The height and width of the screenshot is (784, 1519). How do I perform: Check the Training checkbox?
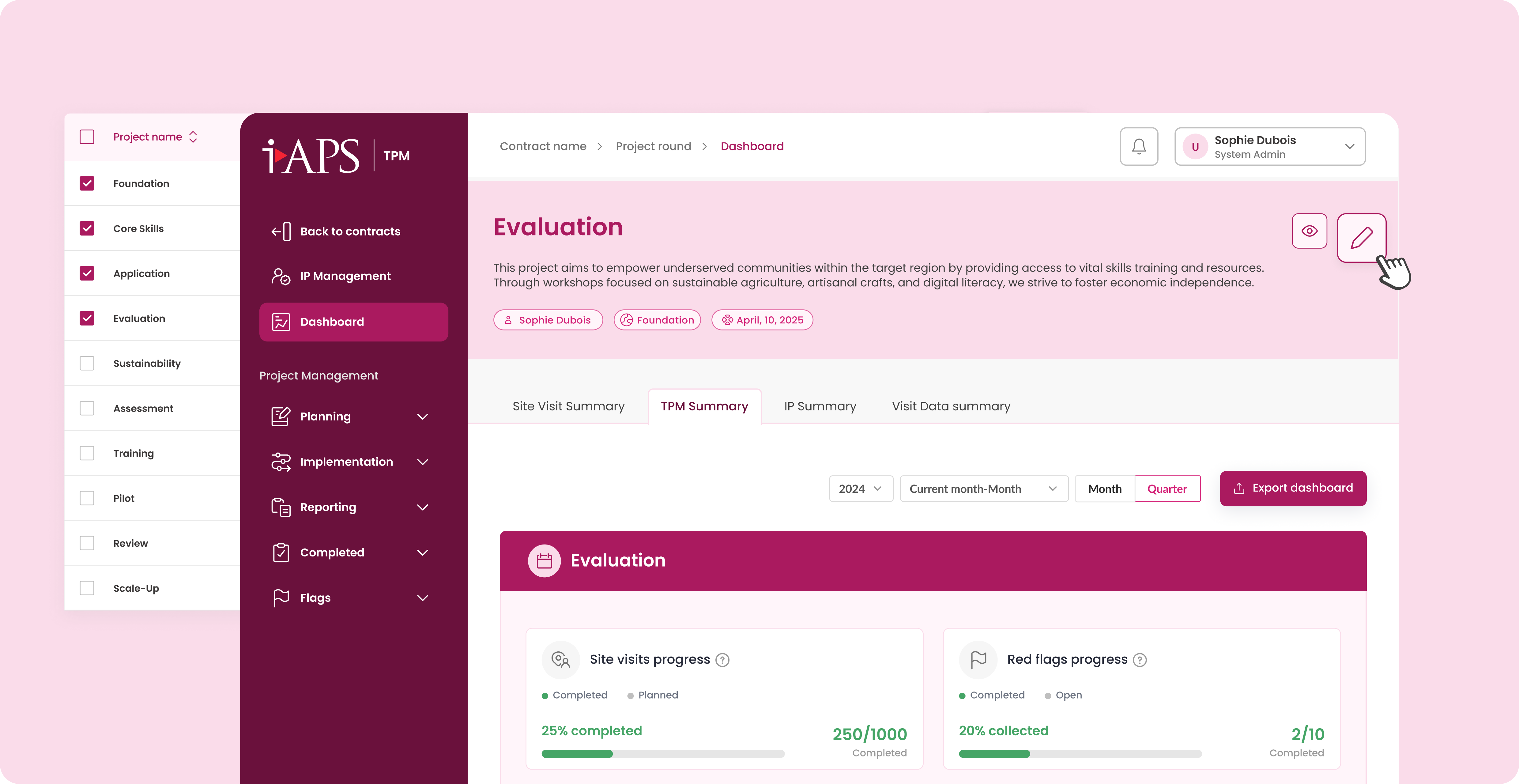pos(87,453)
